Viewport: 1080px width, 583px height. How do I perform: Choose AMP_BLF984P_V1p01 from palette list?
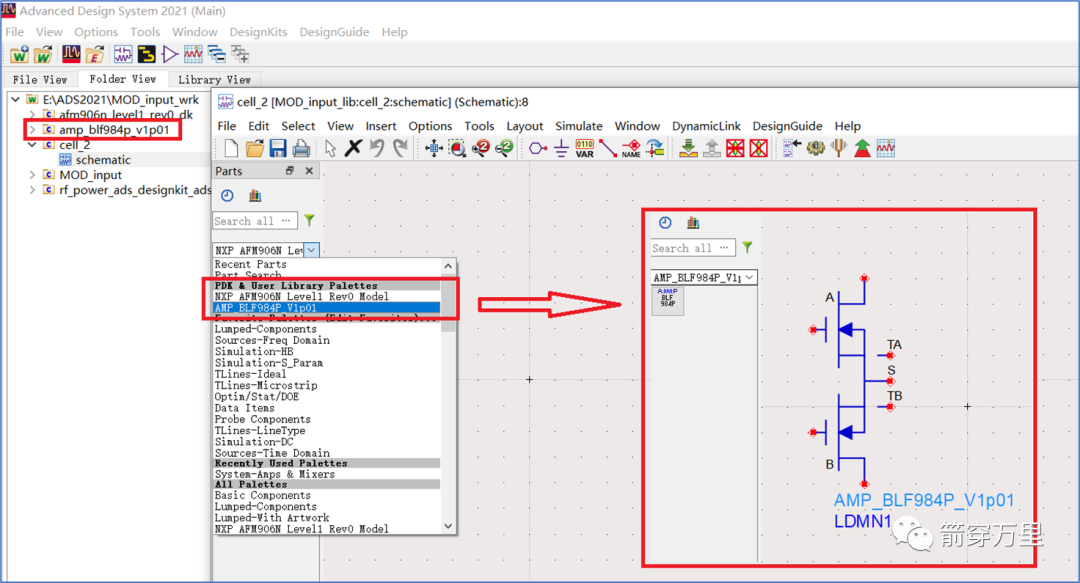click(x=265, y=308)
